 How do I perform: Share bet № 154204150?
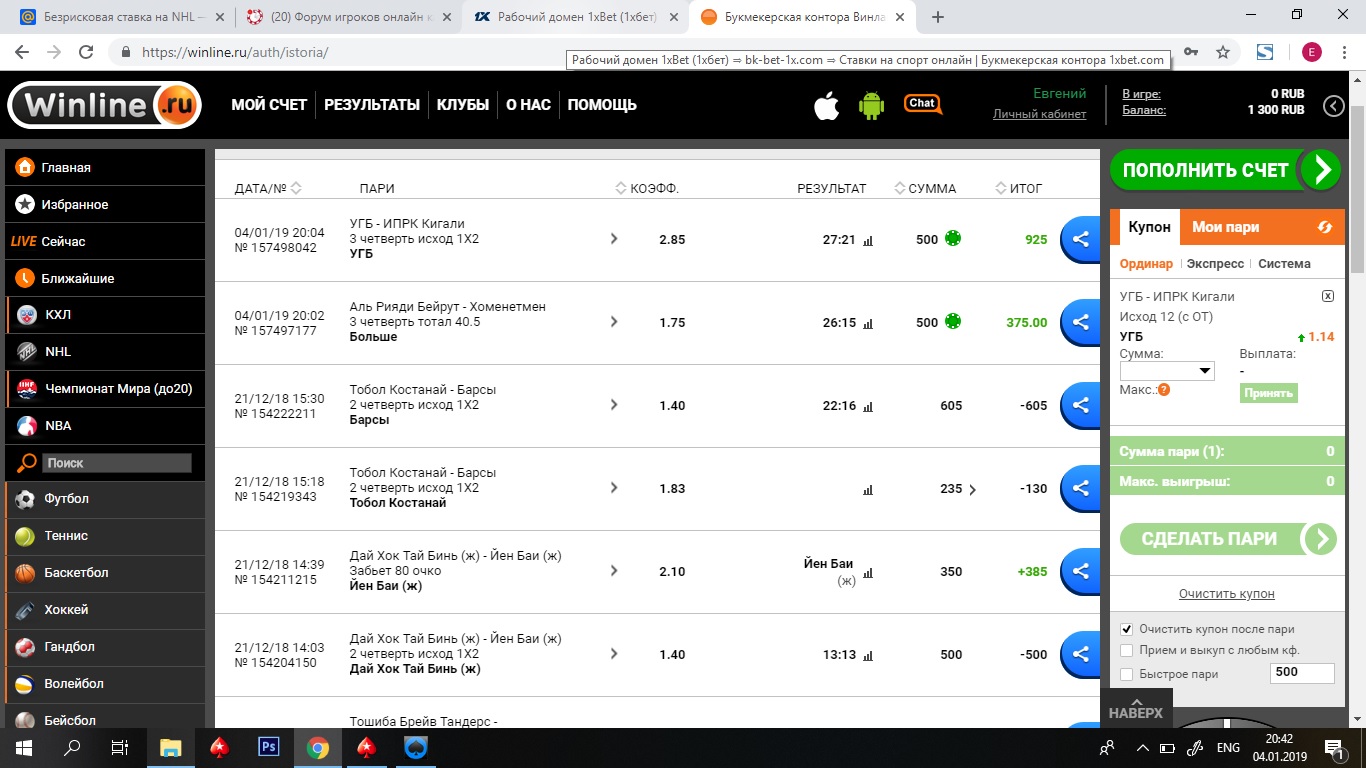1080,655
